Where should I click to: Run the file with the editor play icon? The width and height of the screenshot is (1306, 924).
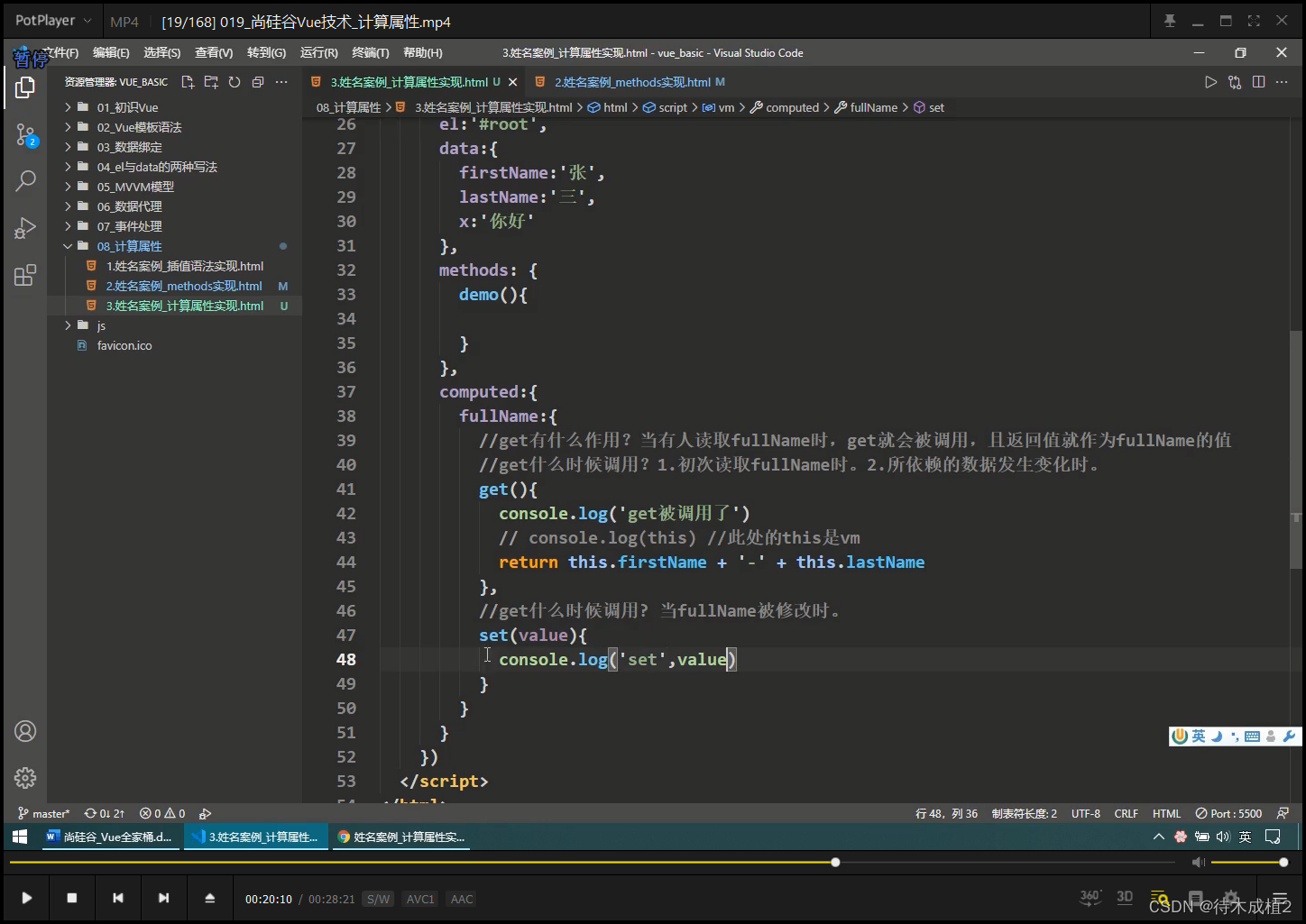pyautogui.click(x=1210, y=82)
